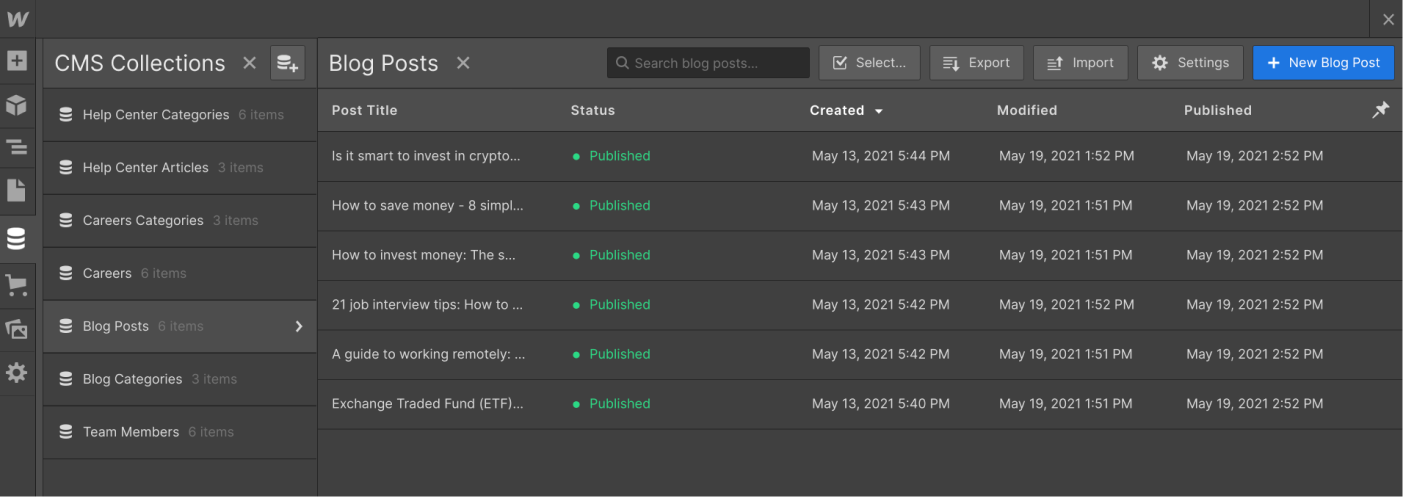
Task: Open the Assets panel icon
Action: click(x=17, y=329)
